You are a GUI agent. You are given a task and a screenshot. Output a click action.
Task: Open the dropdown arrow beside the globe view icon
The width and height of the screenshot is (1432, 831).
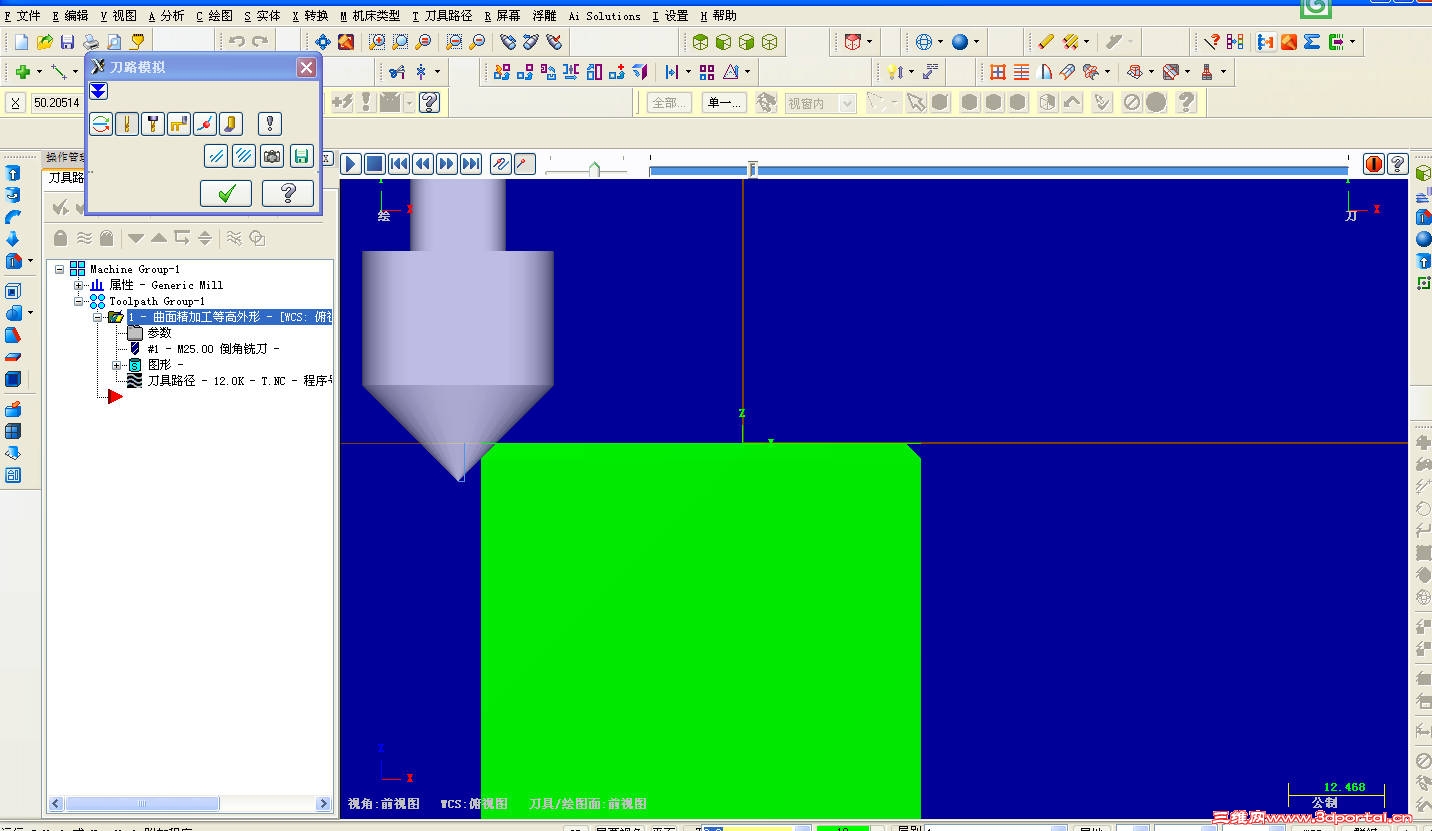click(940, 42)
